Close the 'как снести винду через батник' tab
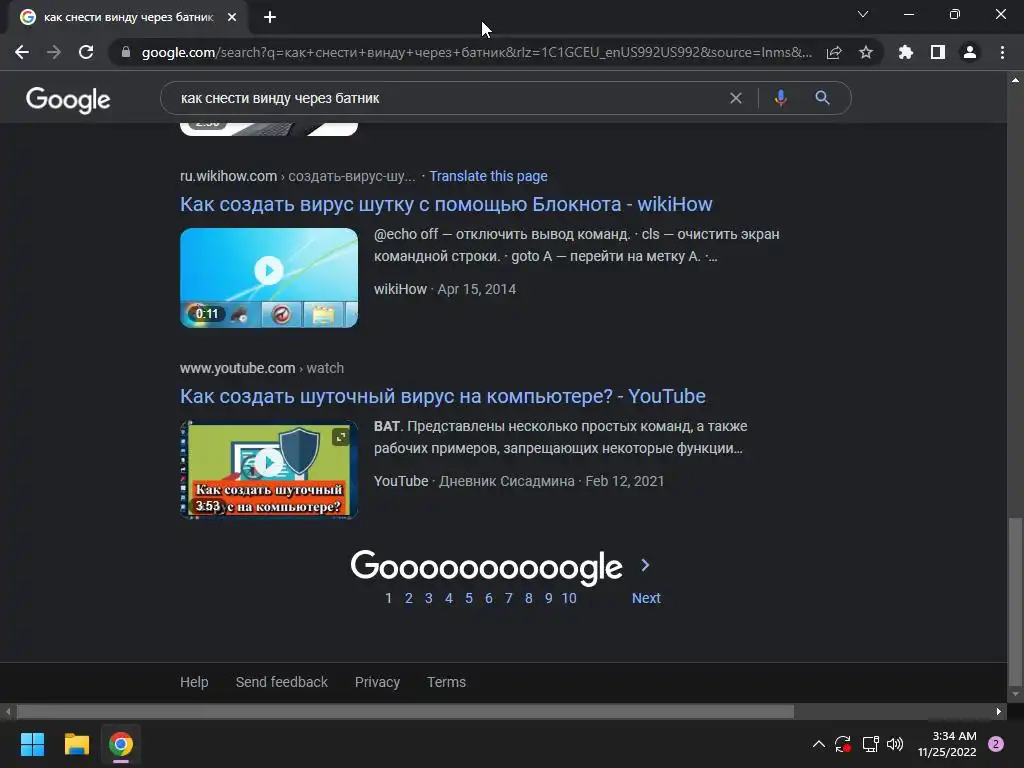1024x768 pixels. tap(232, 17)
